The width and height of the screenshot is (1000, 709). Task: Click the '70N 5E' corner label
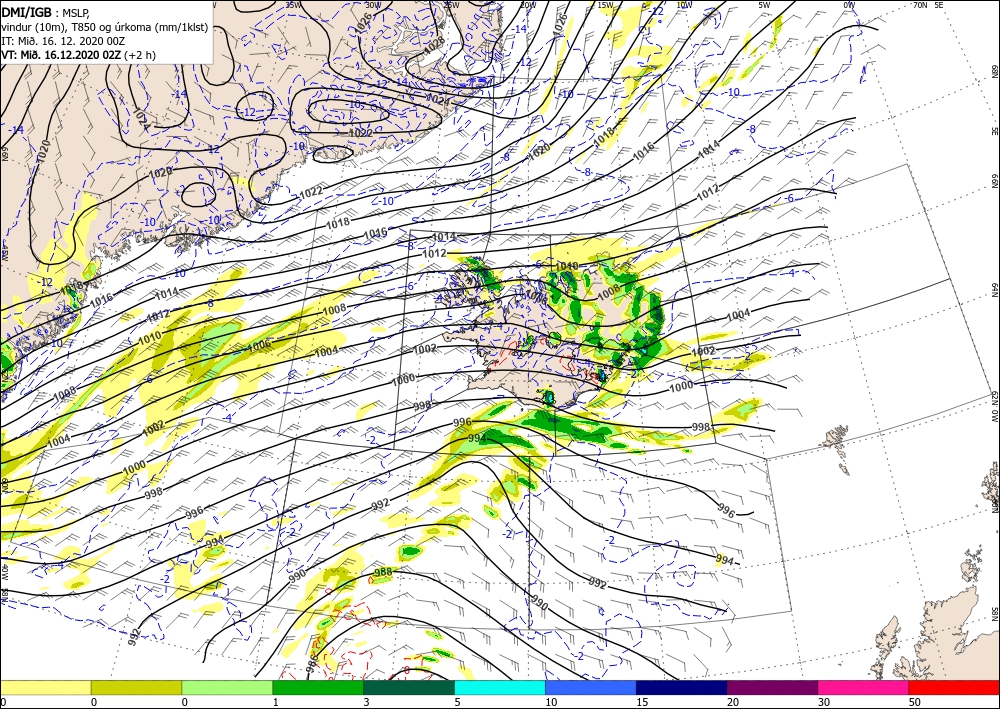[928, 5]
